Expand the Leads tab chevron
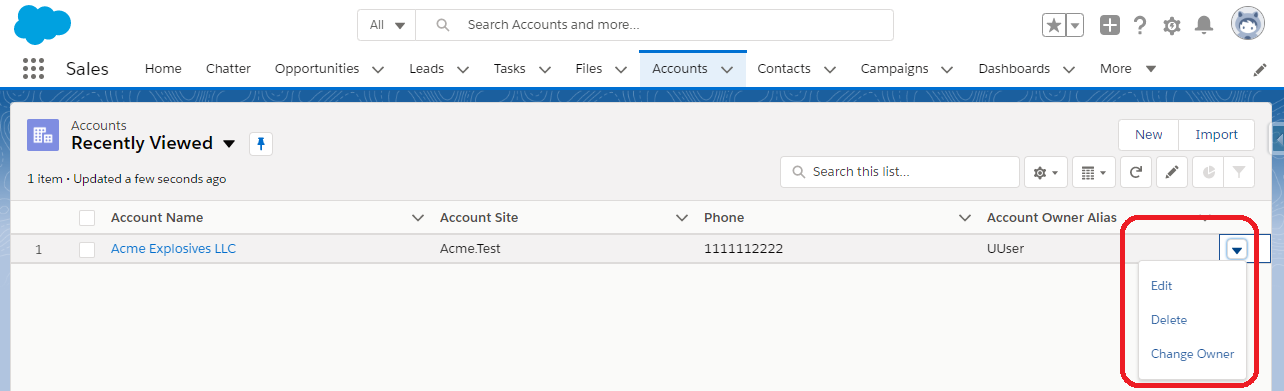The width and height of the screenshot is (1284, 391). [463, 70]
